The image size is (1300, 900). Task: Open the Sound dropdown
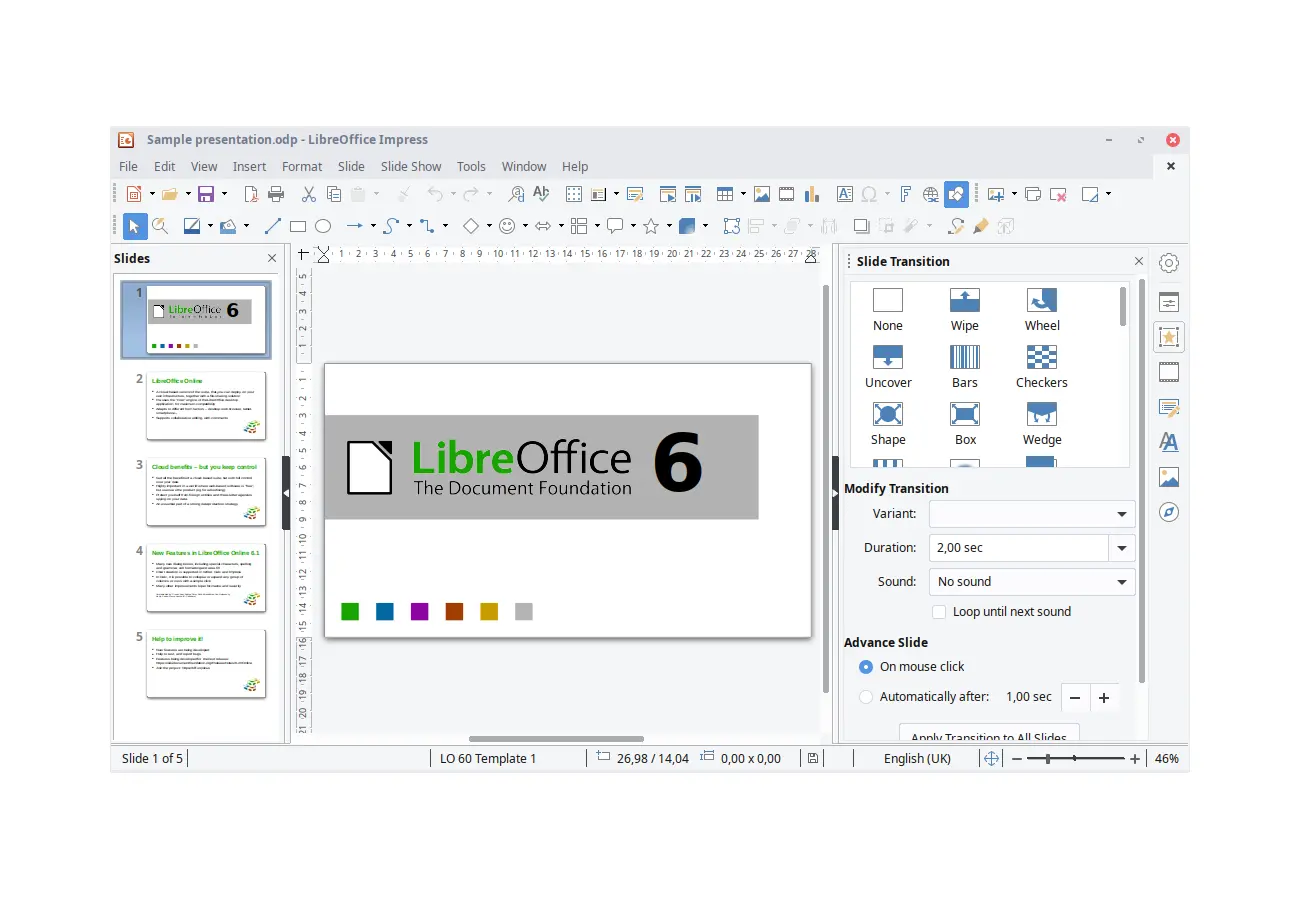pos(1032,581)
